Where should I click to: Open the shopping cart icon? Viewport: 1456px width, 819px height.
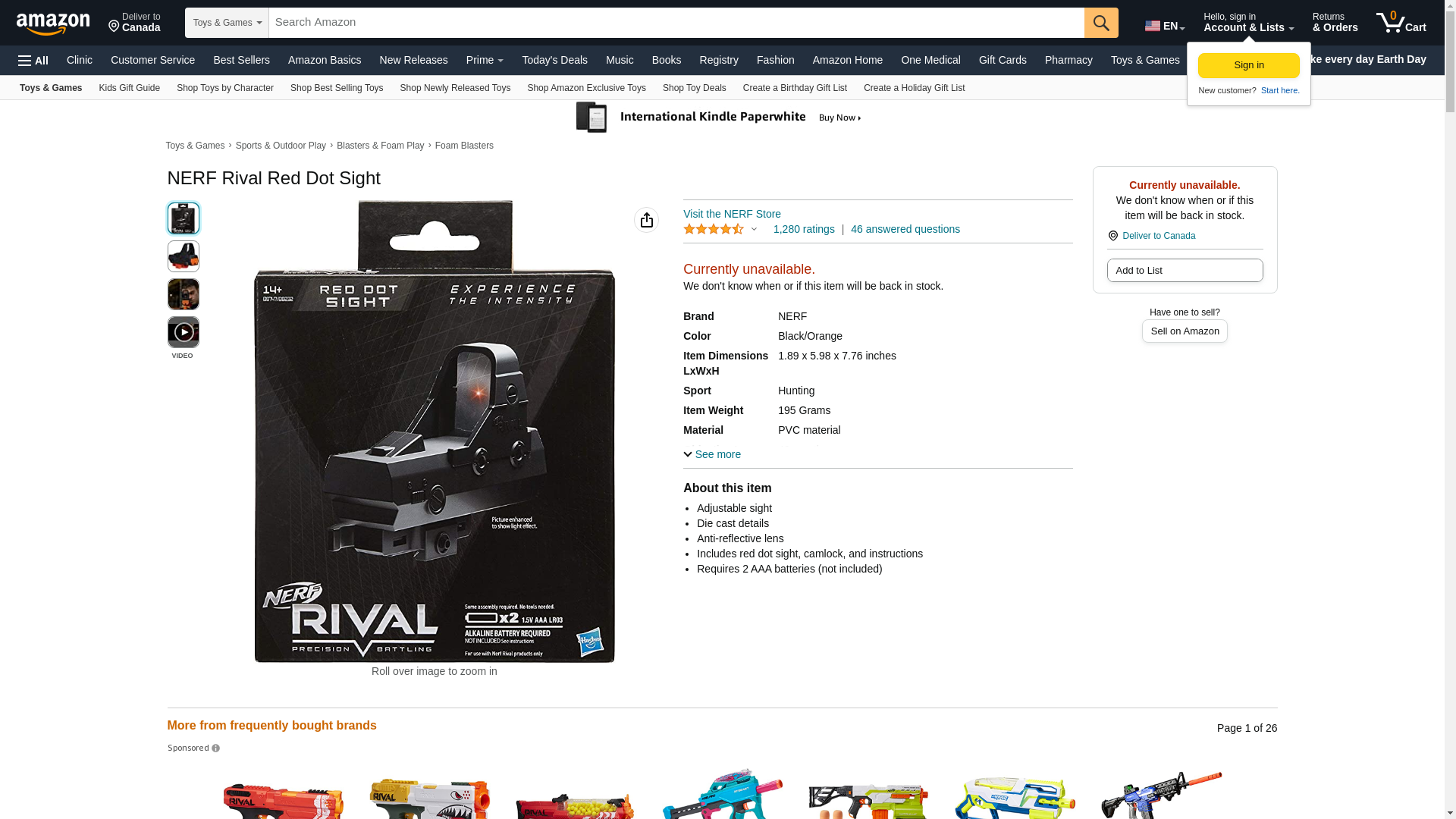click(x=1401, y=23)
